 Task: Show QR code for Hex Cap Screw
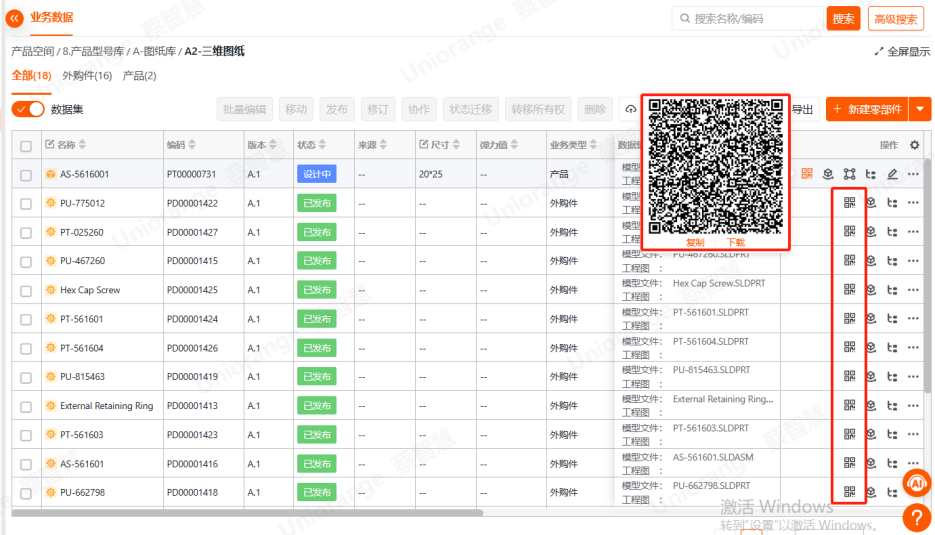[849, 289]
